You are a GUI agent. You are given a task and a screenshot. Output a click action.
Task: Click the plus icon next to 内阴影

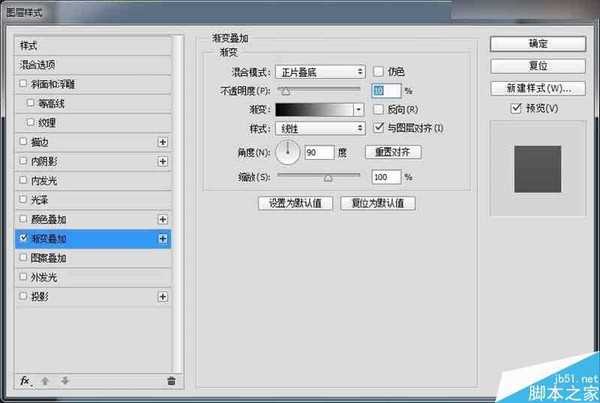[x=163, y=162]
